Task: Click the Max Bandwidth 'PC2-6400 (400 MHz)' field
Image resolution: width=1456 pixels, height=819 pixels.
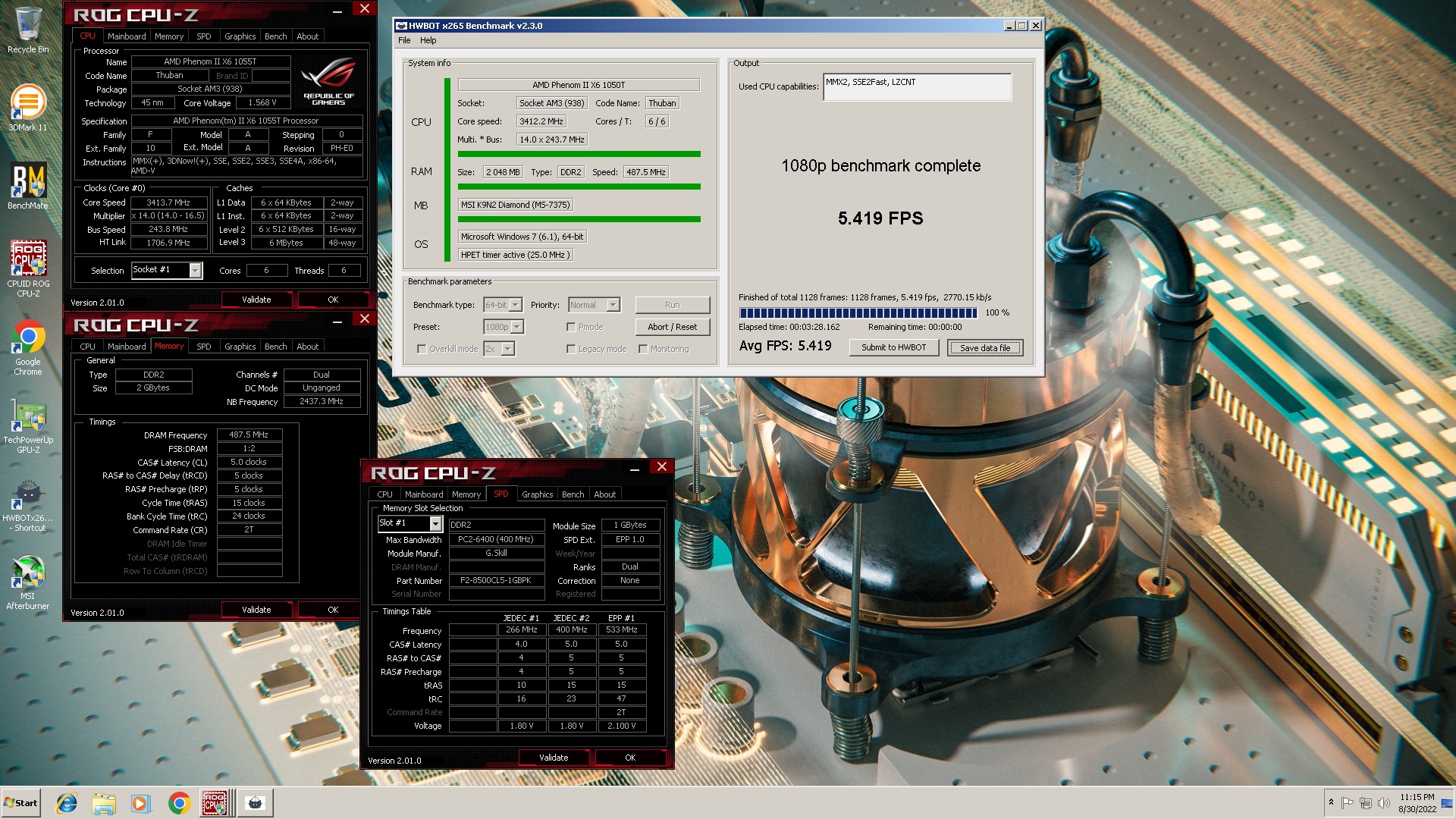Action: click(x=496, y=540)
